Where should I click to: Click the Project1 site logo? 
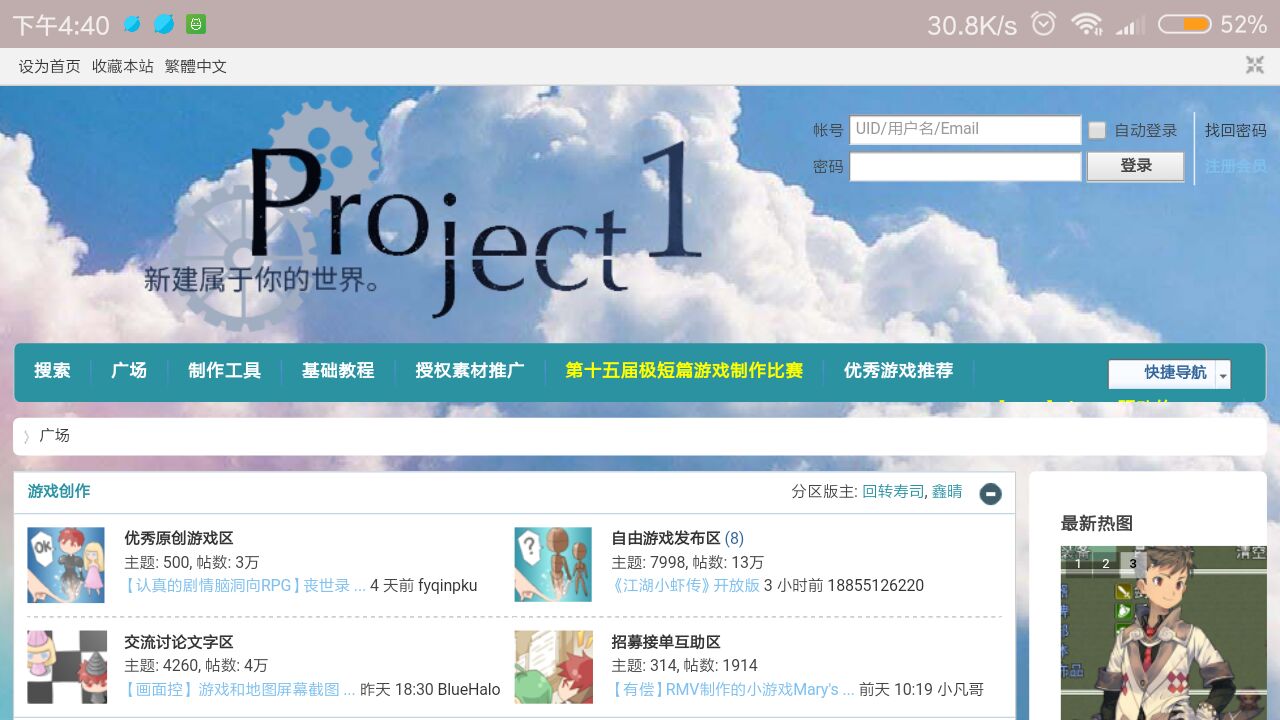click(x=425, y=215)
